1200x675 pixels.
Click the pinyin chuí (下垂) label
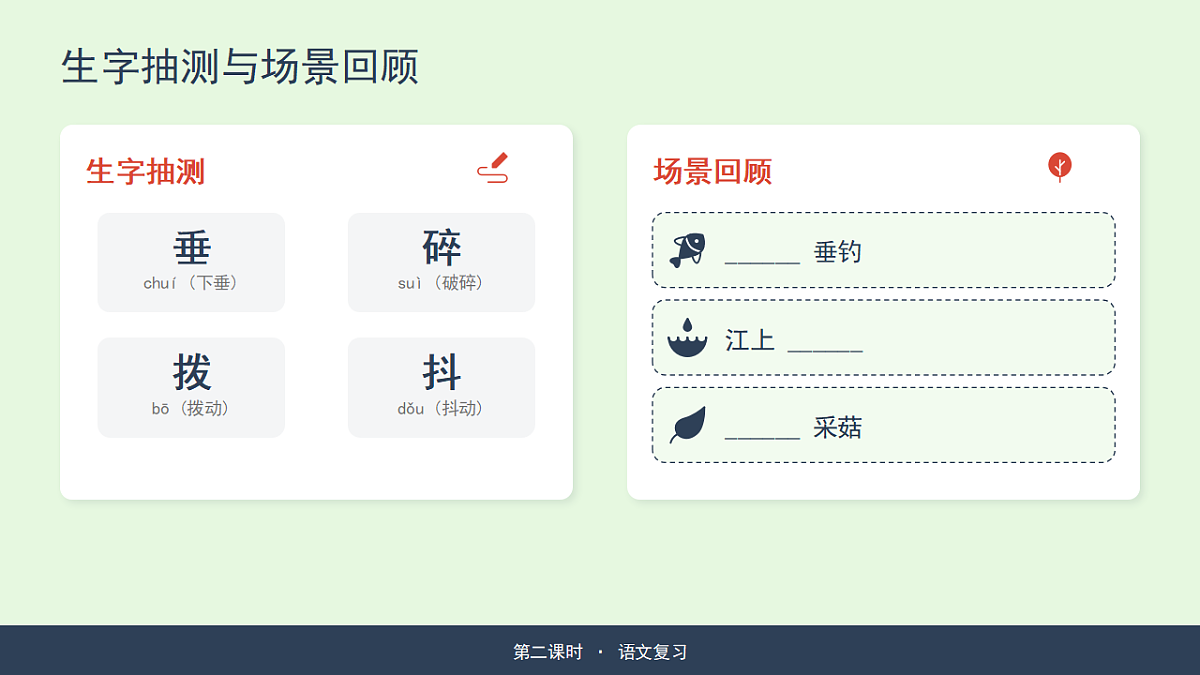[x=191, y=283]
